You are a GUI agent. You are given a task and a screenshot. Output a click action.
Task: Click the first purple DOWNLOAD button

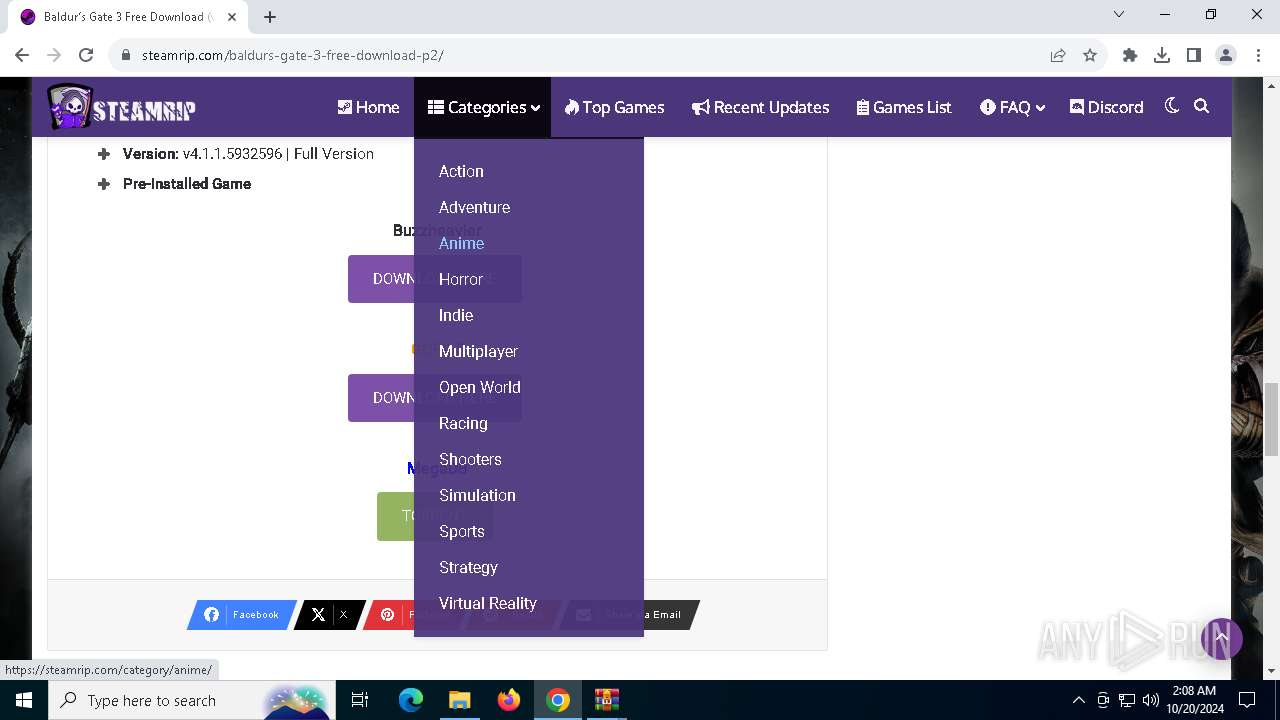(381, 279)
